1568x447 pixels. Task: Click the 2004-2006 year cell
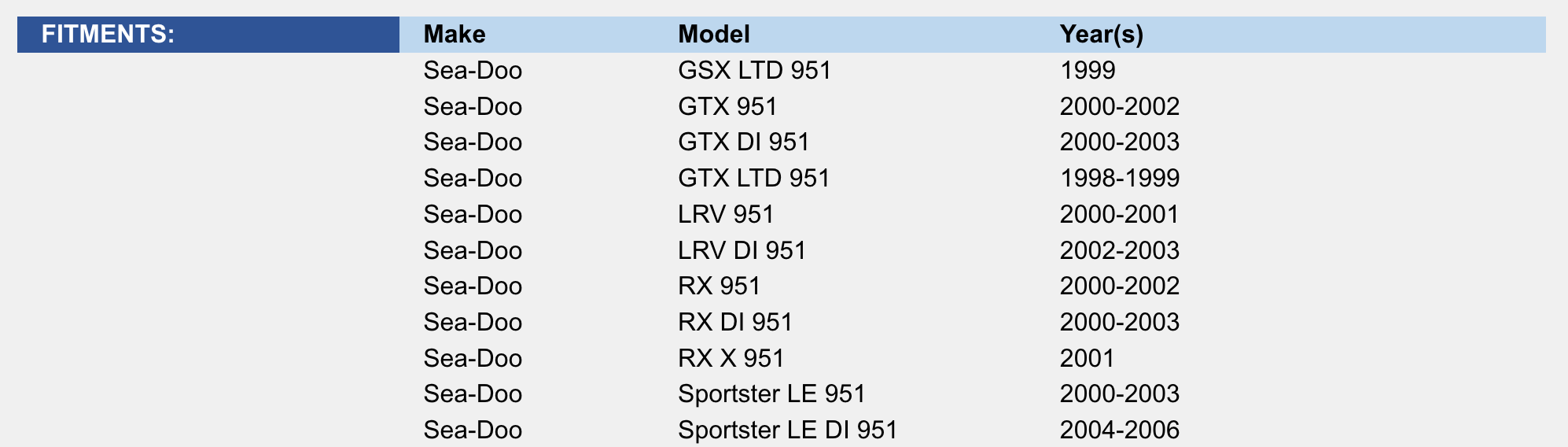pyautogui.click(x=1120, y=430)
